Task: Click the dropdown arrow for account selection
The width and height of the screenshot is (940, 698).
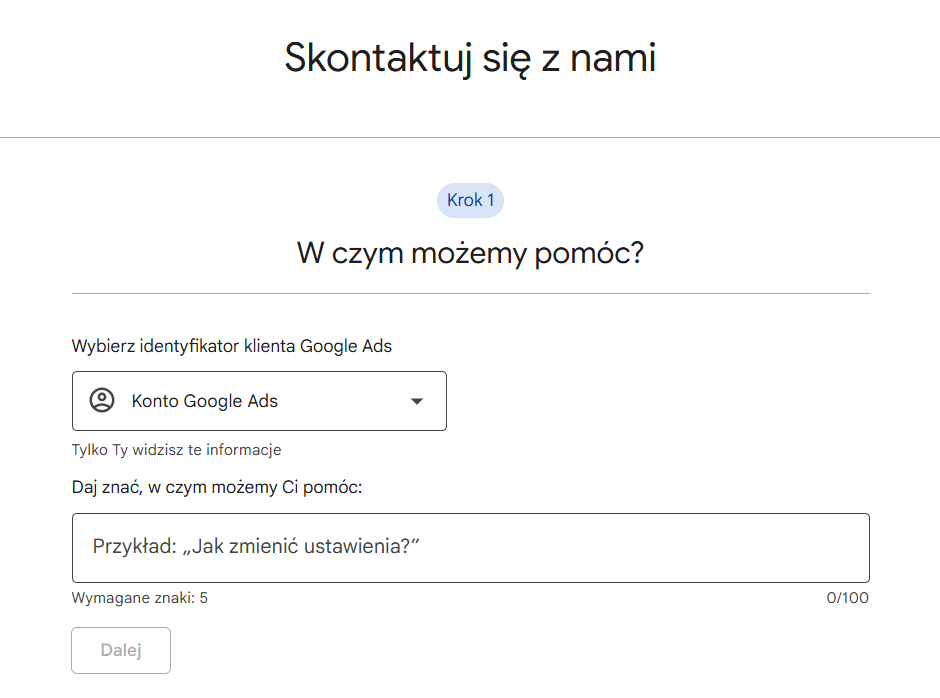Action: tap(417, 401)
